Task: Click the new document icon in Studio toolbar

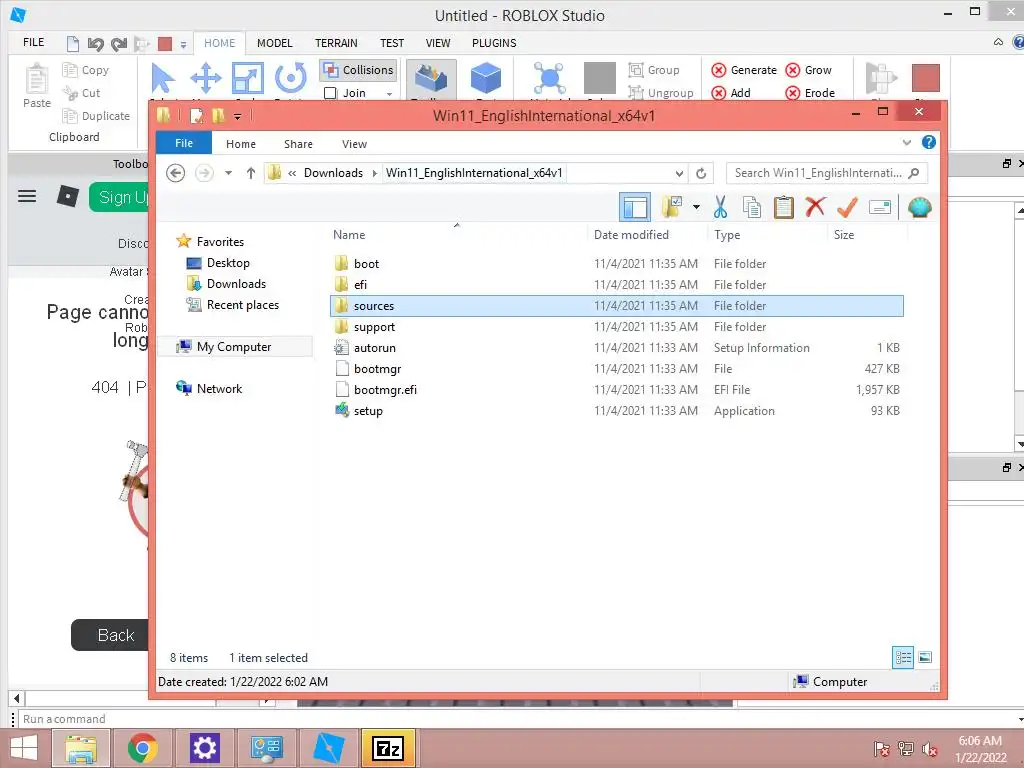Action: coord(73,44)
